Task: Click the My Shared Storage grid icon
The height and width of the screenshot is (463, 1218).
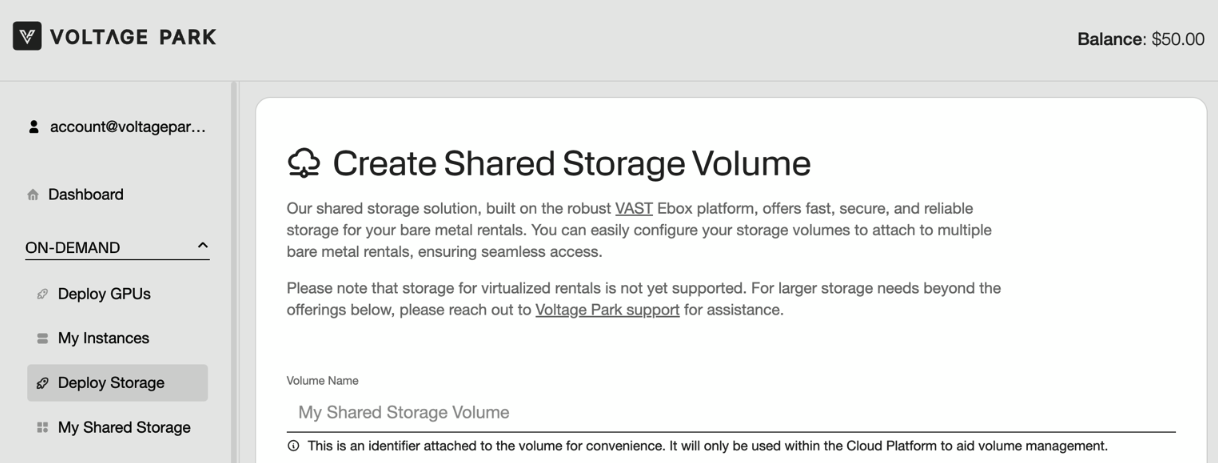Action: [x=42, y=428]
